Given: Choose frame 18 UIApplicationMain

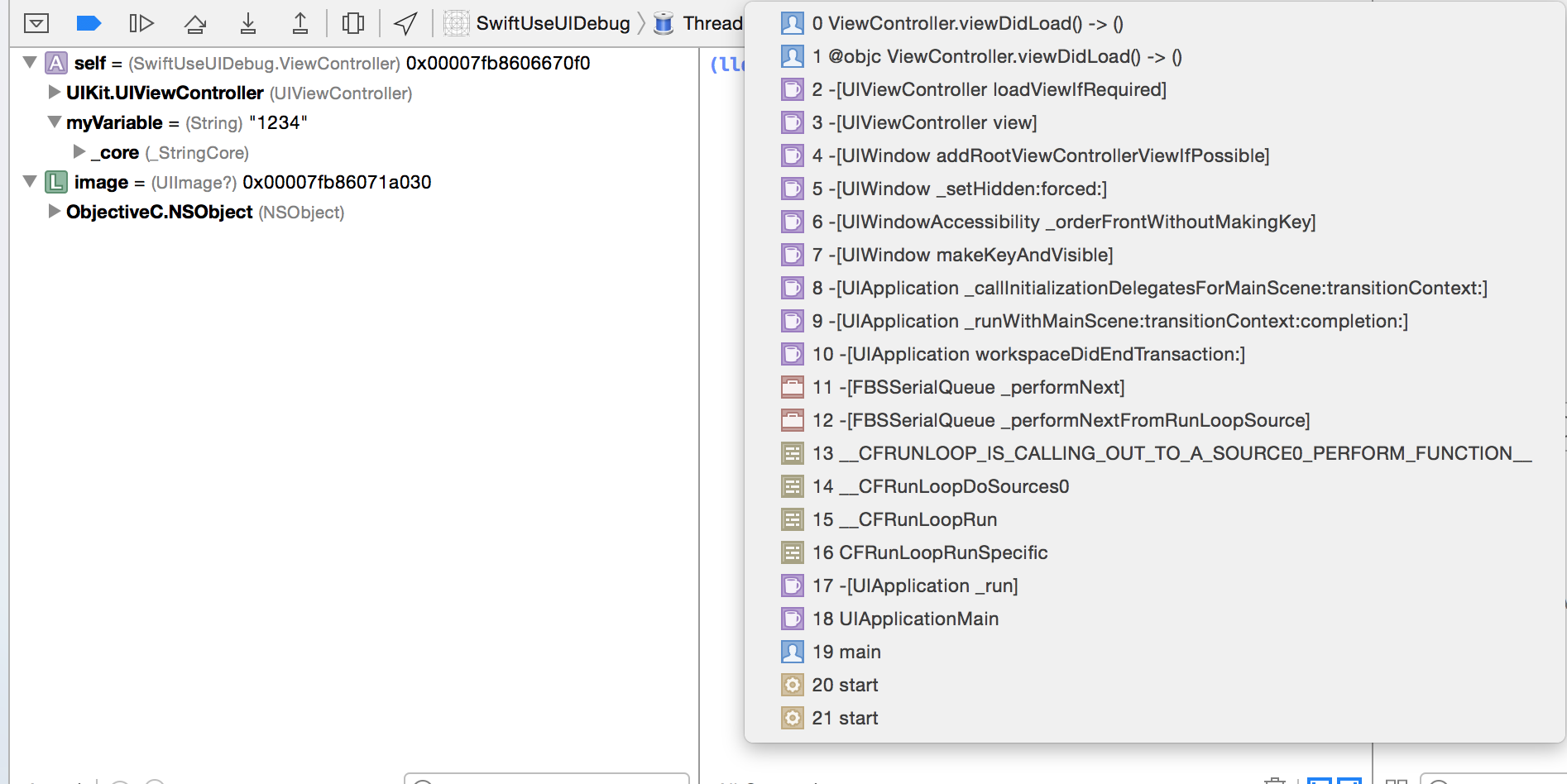Looking at the screenshot, I should [x=1155, y=619].
